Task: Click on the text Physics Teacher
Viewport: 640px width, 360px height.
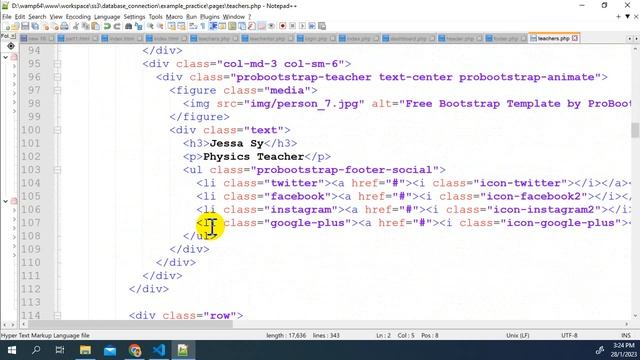Action: [253, 157]
